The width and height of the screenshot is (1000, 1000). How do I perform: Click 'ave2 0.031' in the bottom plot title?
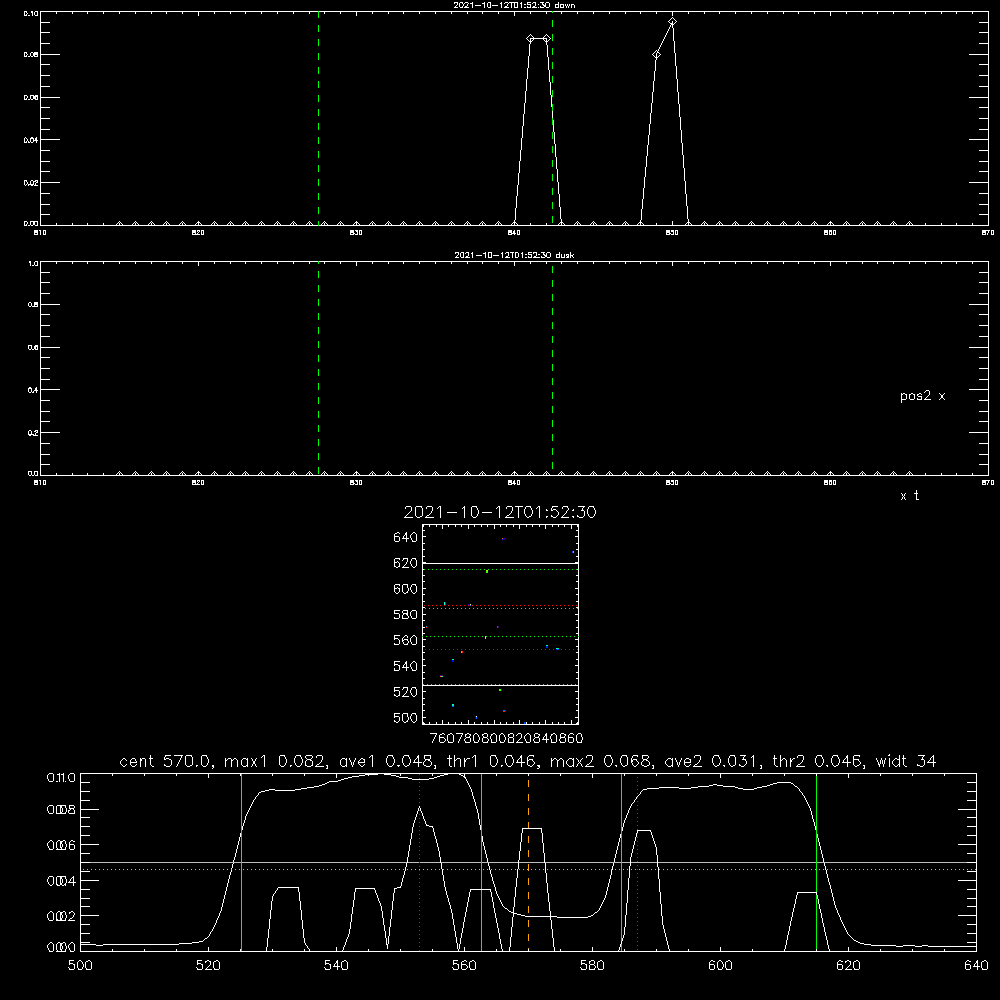click(x=710, y=761)
